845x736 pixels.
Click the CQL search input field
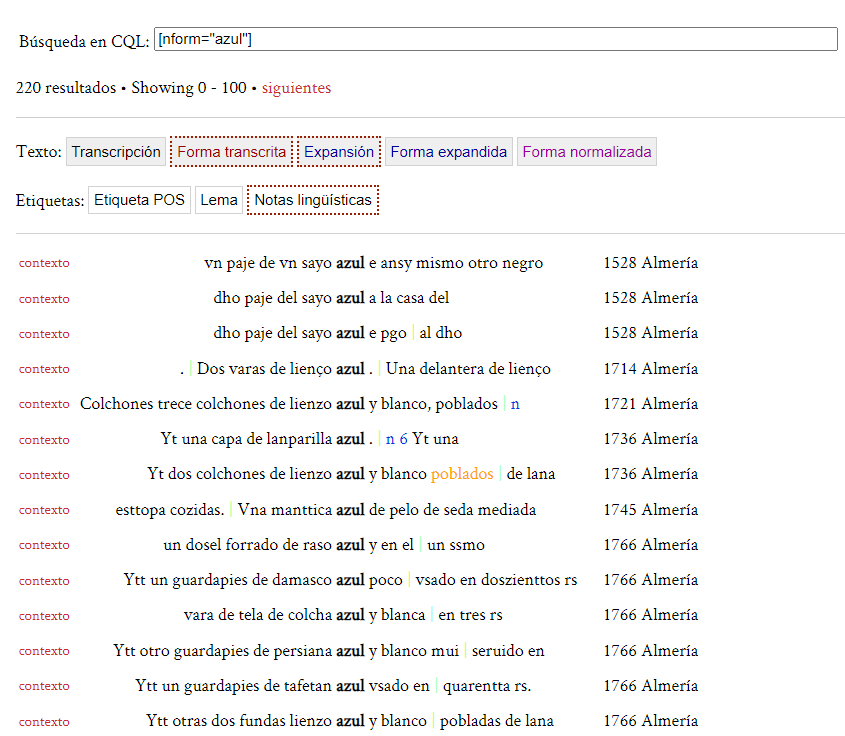(x=495, y=39)
